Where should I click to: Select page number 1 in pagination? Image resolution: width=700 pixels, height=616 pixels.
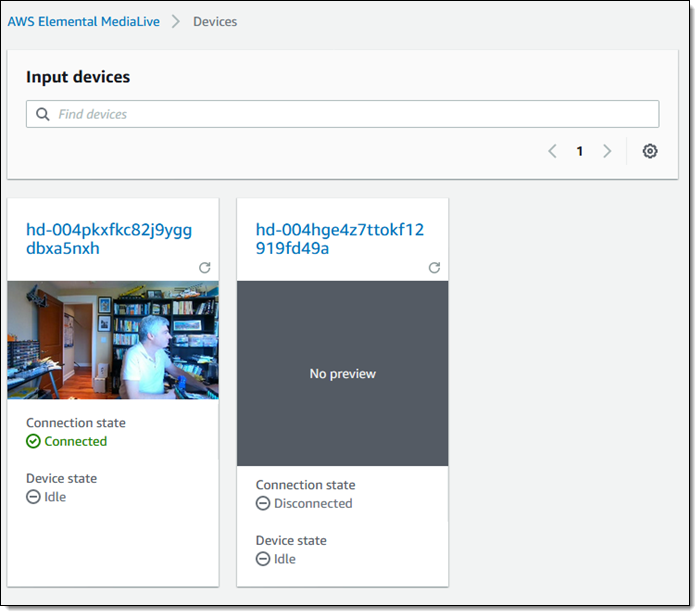pyautogui.click(x=579, y=151)
